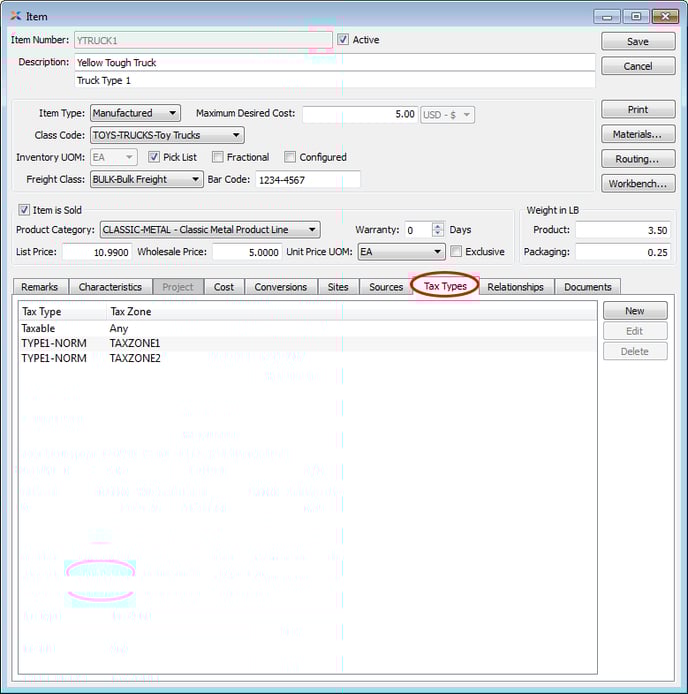Screen dimensions: 688x694
Task: Close the Item window
Action: pyautogui.click(x=662, y=16)
